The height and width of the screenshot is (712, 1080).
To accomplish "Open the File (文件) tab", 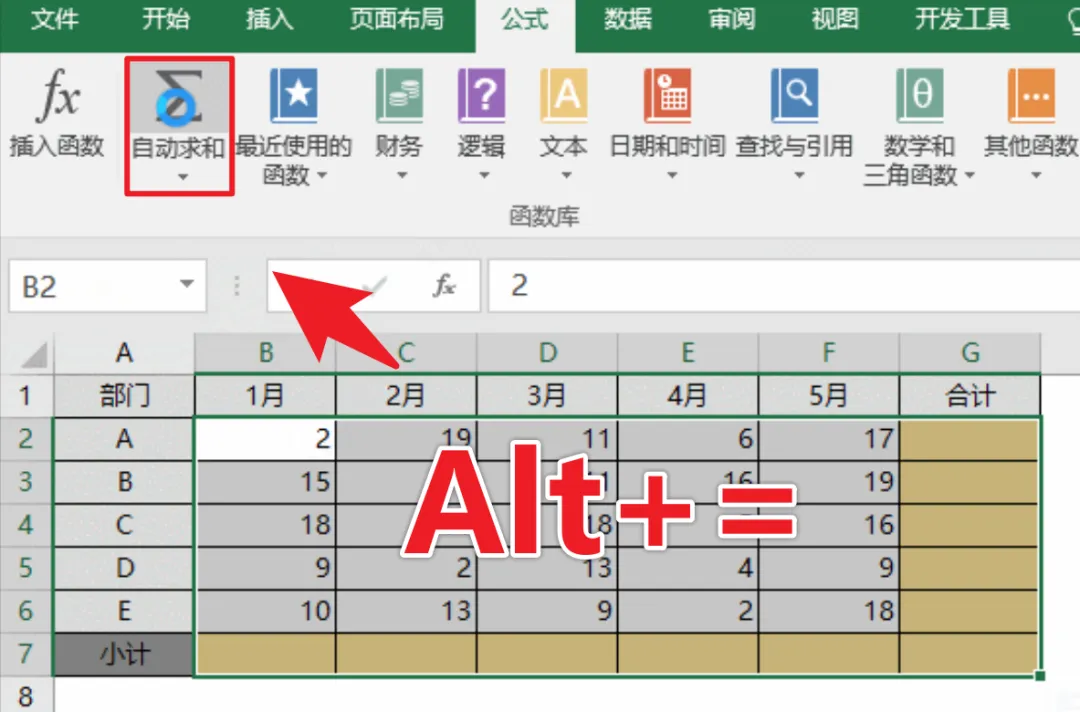I will [55, 19].
